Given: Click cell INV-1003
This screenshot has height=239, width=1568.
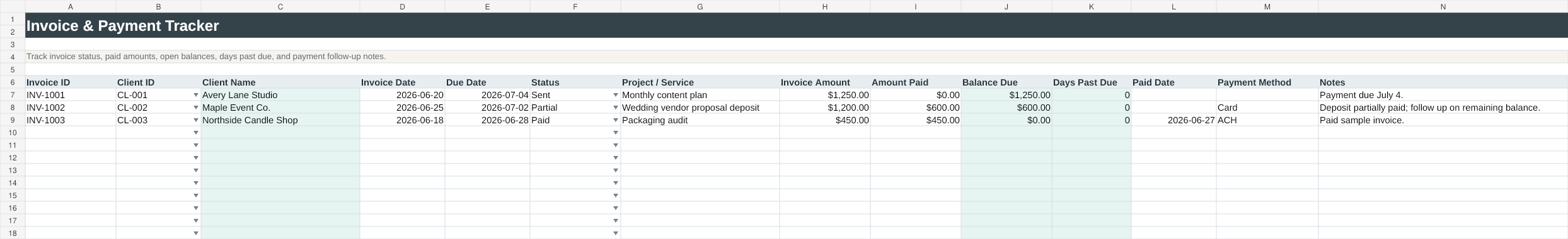Looking at the screenshot, I should tap(71, 120).
